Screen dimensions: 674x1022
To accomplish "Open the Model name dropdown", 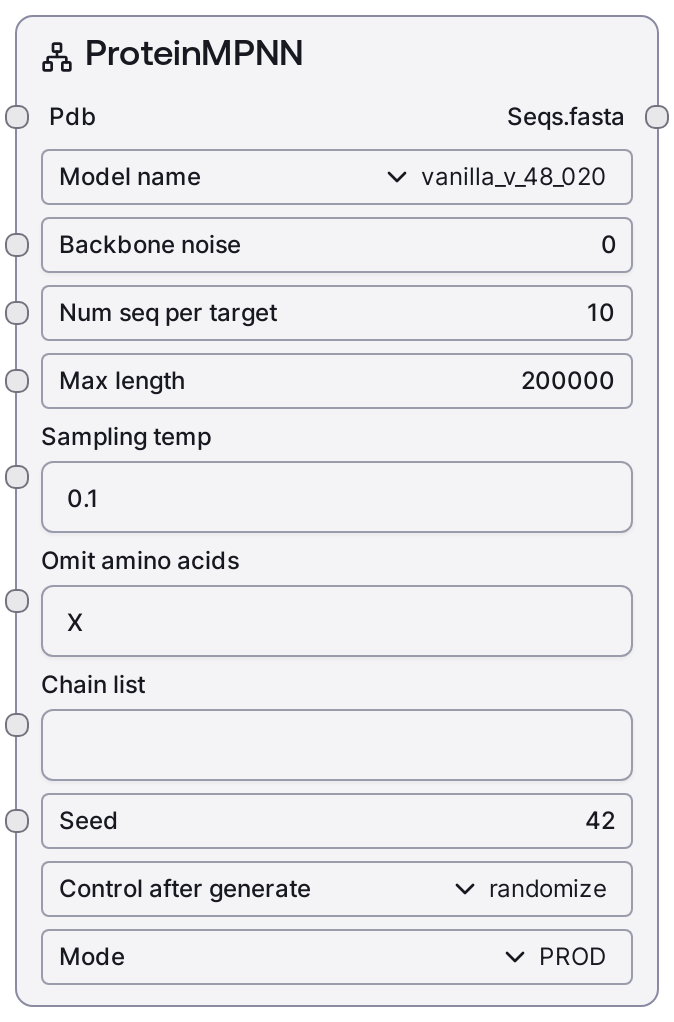I will pos(336,177).
